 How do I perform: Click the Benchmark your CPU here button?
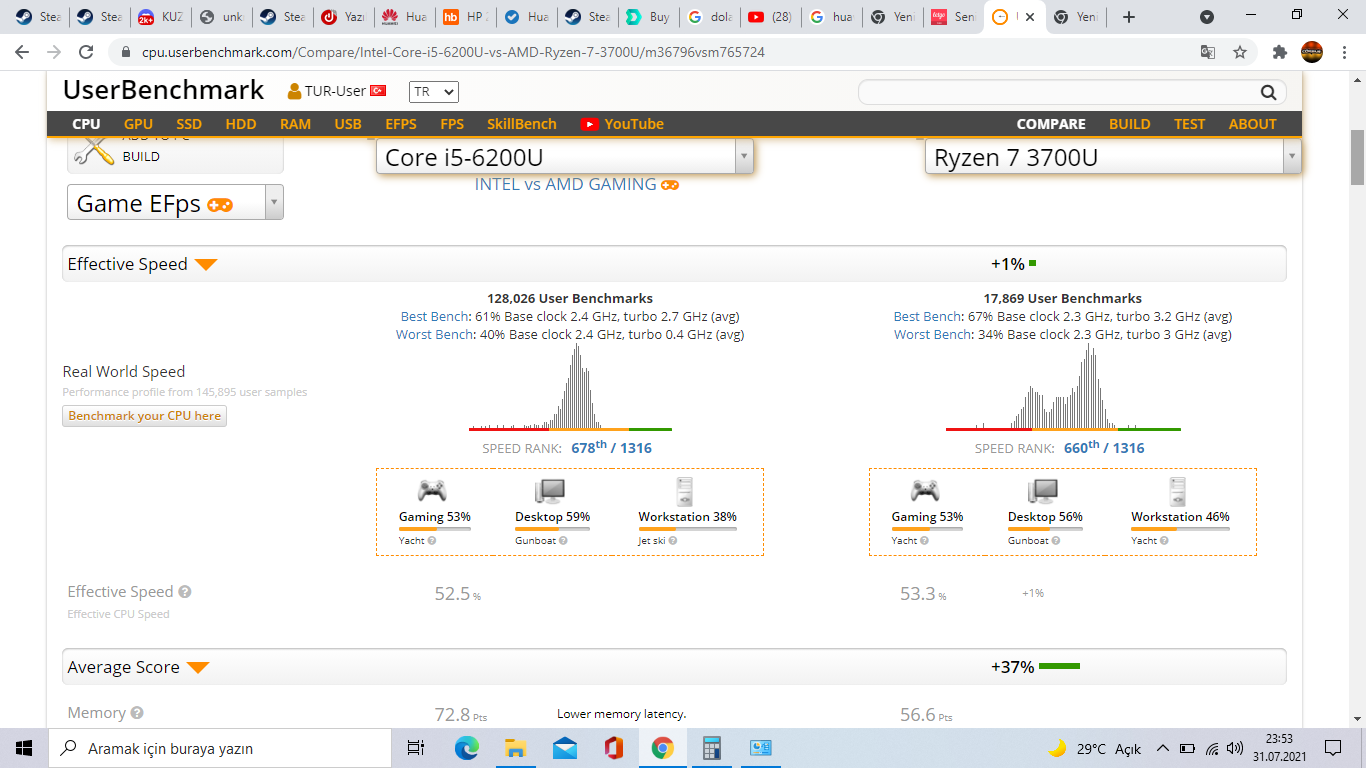pos(145,416)
